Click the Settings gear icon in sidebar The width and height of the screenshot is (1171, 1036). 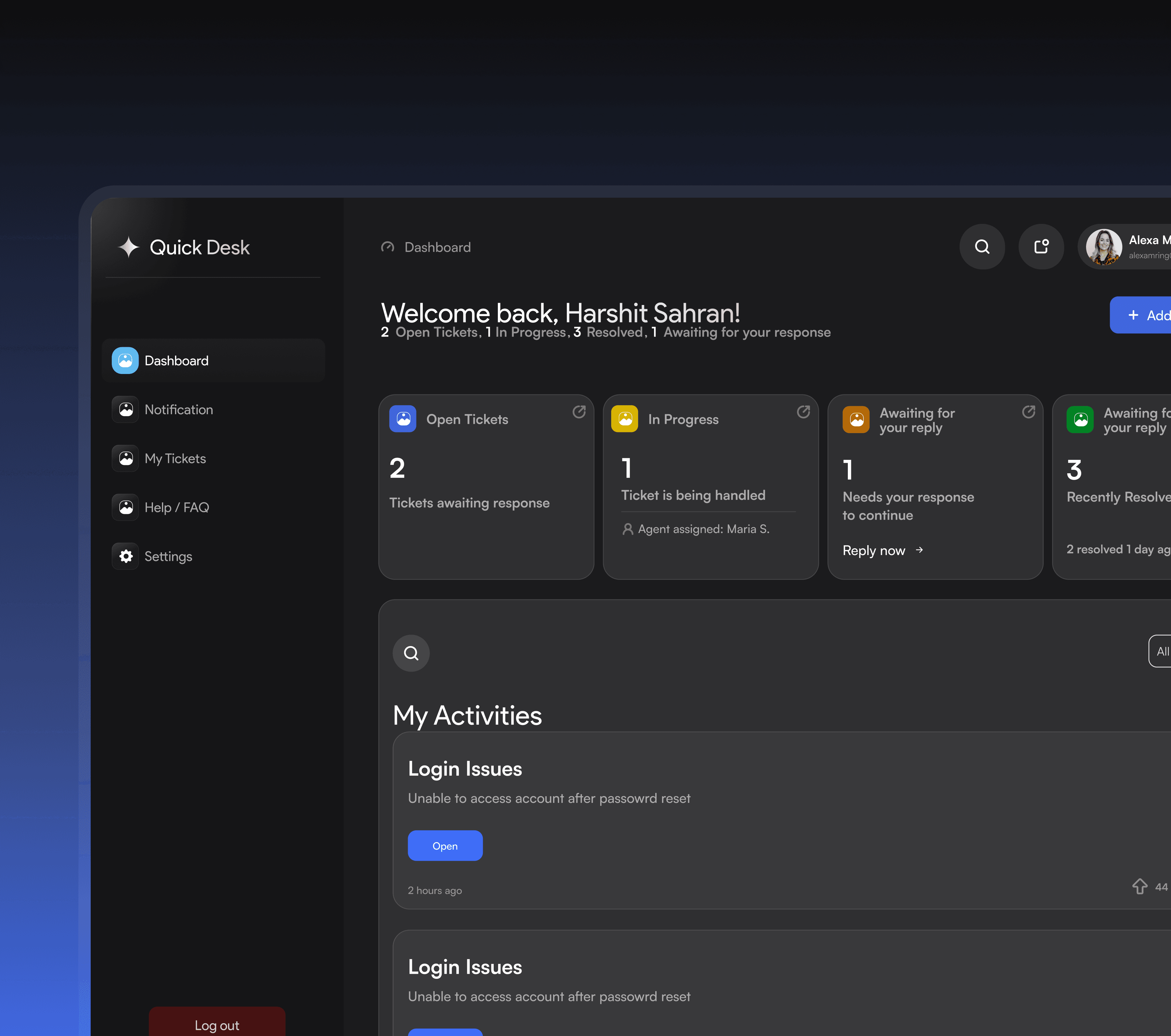point(125,556)
